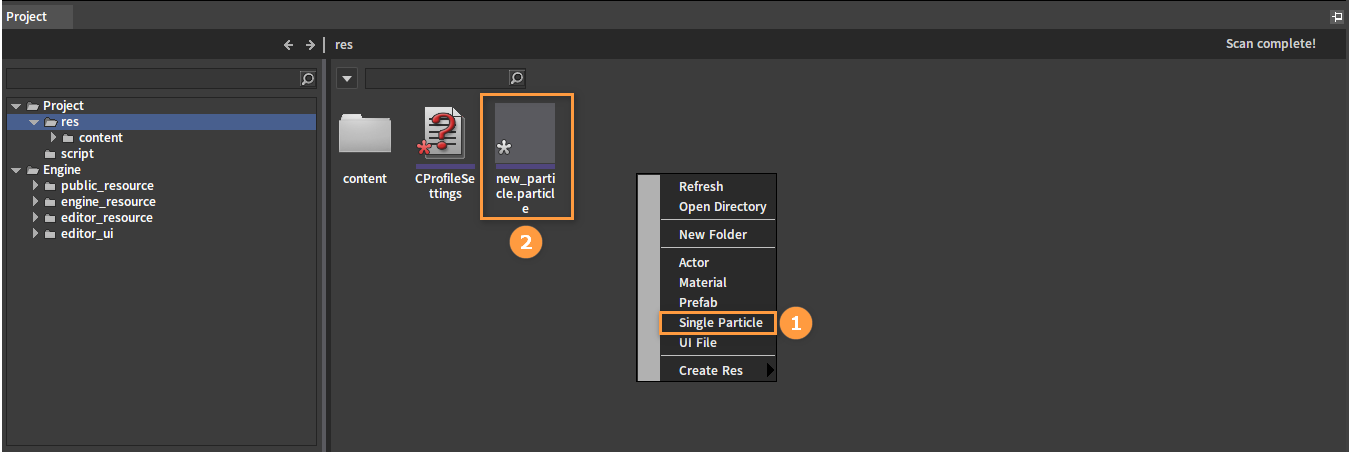This screenshot has height=452, width=1349.
Task: Expand the editor_resource node
Action: tap(35, 218)
